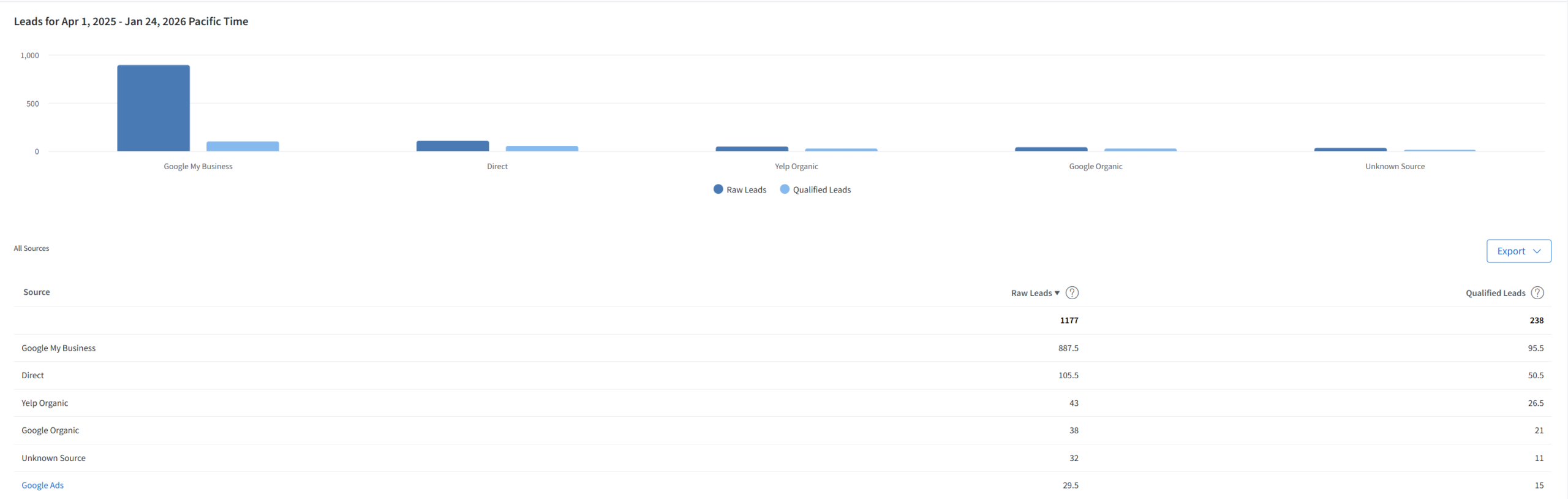Click the Google Organic label on chart axis
The height and width of the screenshot is (499, 1568).
[1095, 167]
